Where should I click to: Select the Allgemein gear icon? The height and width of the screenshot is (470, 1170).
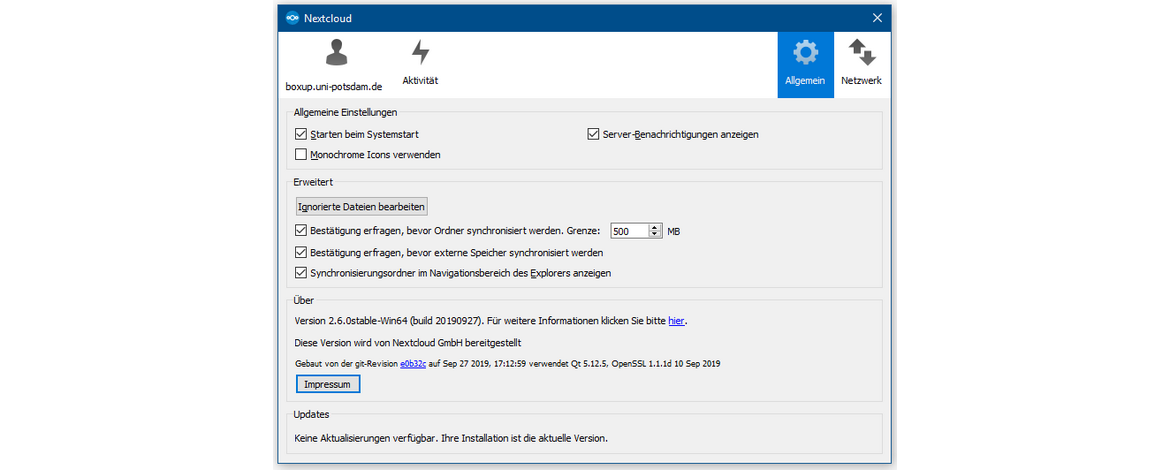[805, 53]
